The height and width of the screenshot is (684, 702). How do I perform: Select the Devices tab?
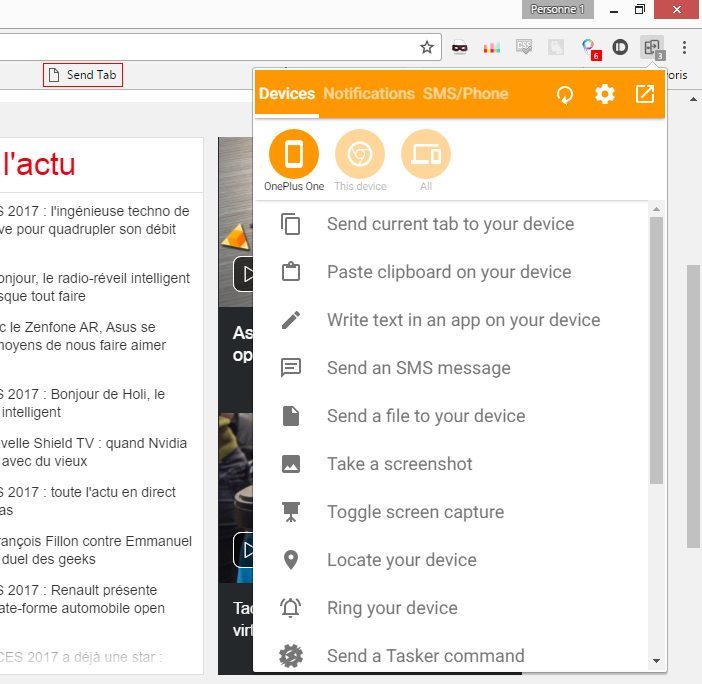(287, 94)
